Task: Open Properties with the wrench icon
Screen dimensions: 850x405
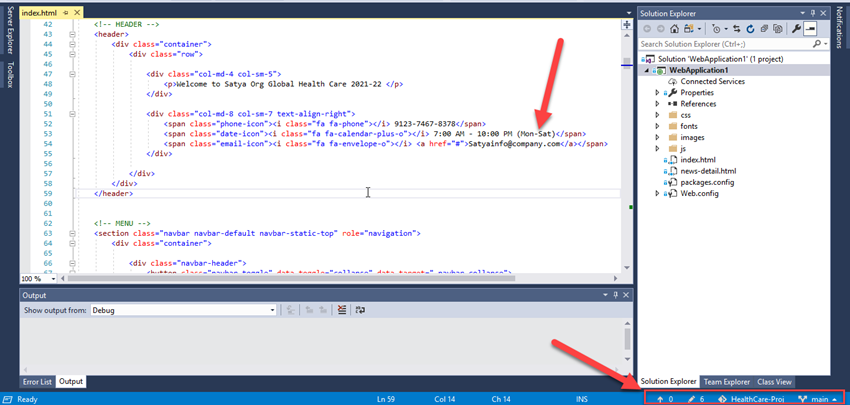Action: [797, 28]
